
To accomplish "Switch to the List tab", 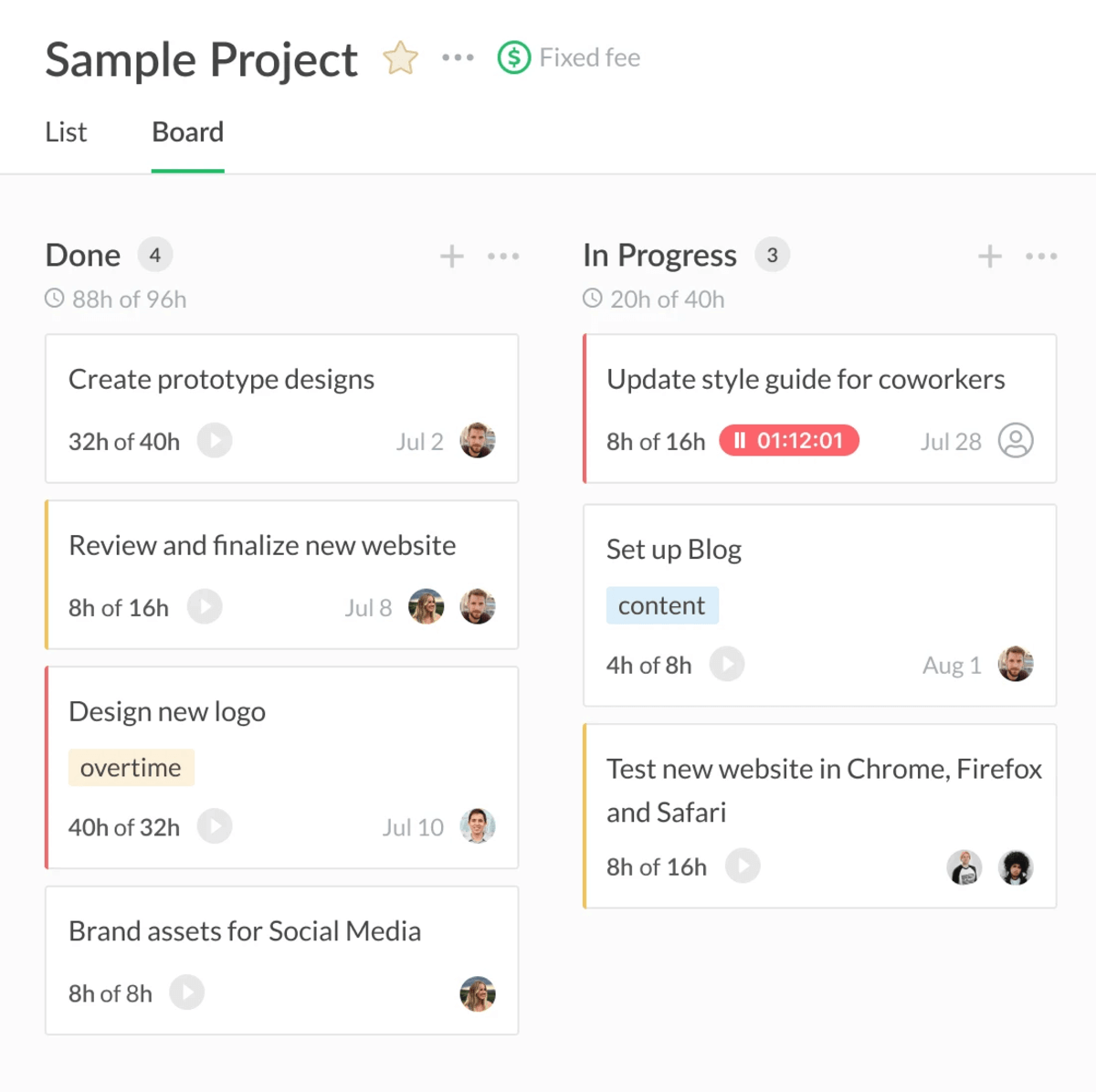I will [x=66, y=132].
